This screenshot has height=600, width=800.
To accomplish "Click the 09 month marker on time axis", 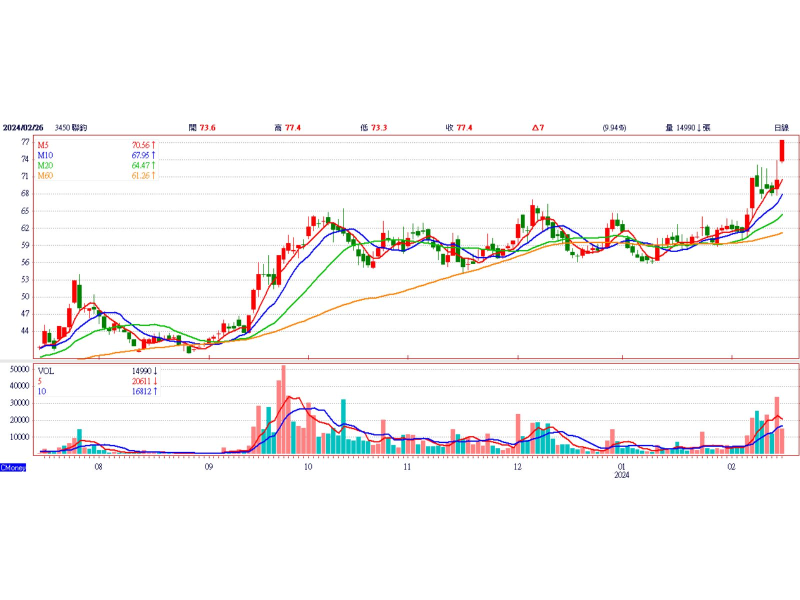I will 208,467.
